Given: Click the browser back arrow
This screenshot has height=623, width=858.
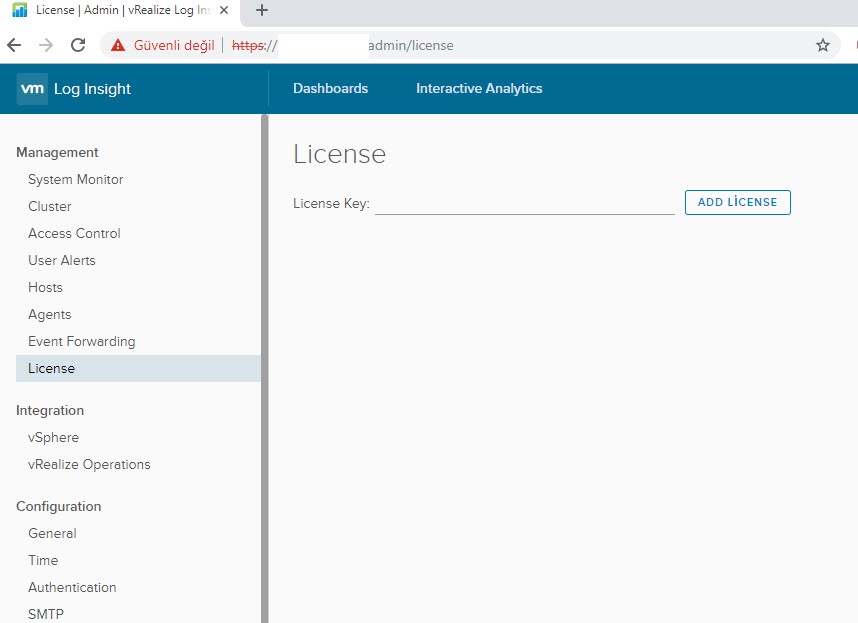Looking at the screenshot, I should click(x=14, y=45).
